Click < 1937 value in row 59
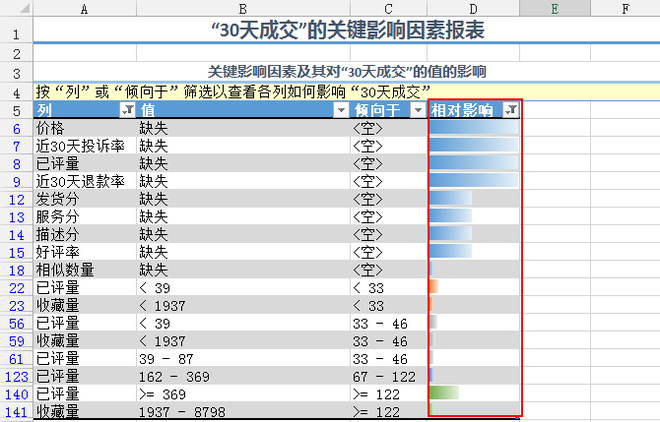 (243, 341)
